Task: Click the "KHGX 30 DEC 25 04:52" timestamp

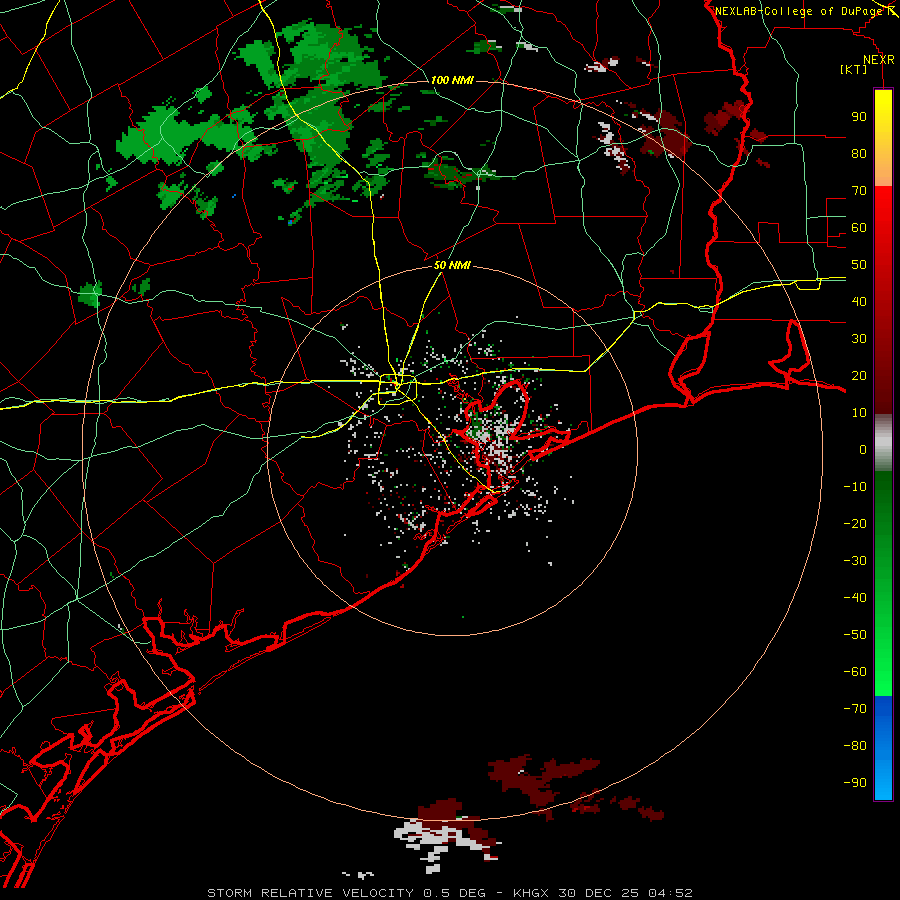Action: tap(603, 893)
